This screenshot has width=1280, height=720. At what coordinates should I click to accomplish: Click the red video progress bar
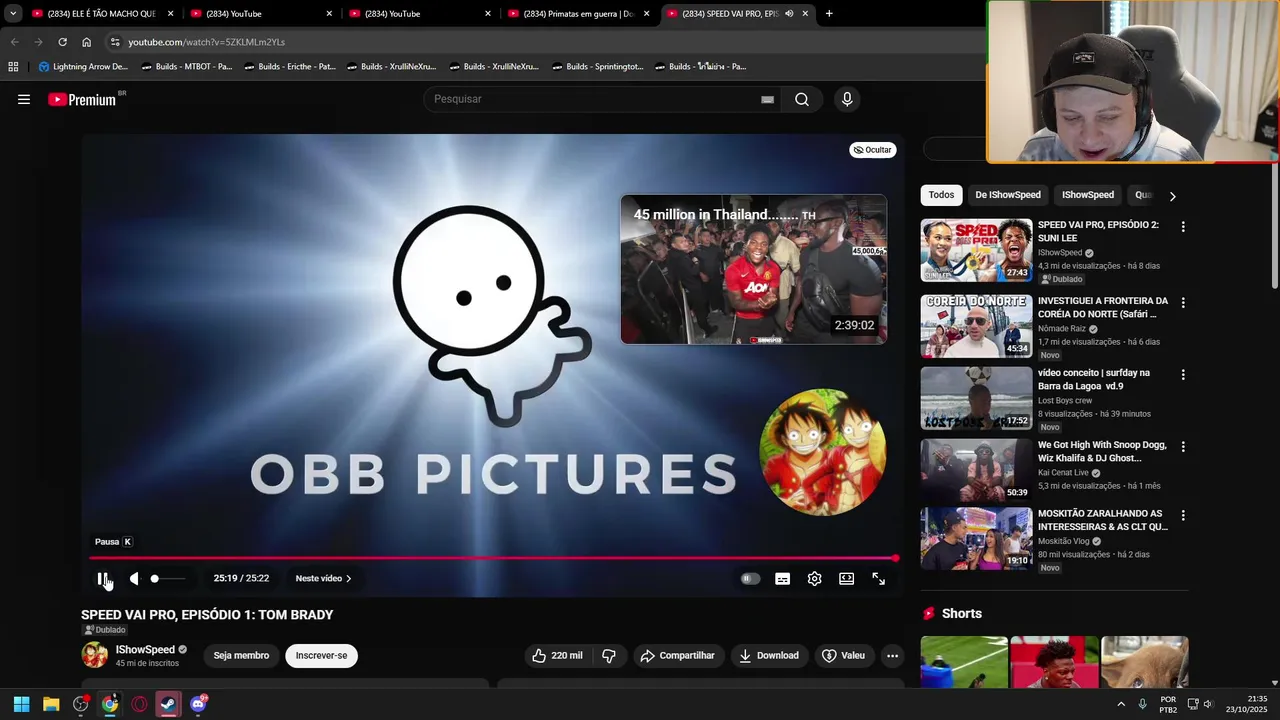coord(493,558)
